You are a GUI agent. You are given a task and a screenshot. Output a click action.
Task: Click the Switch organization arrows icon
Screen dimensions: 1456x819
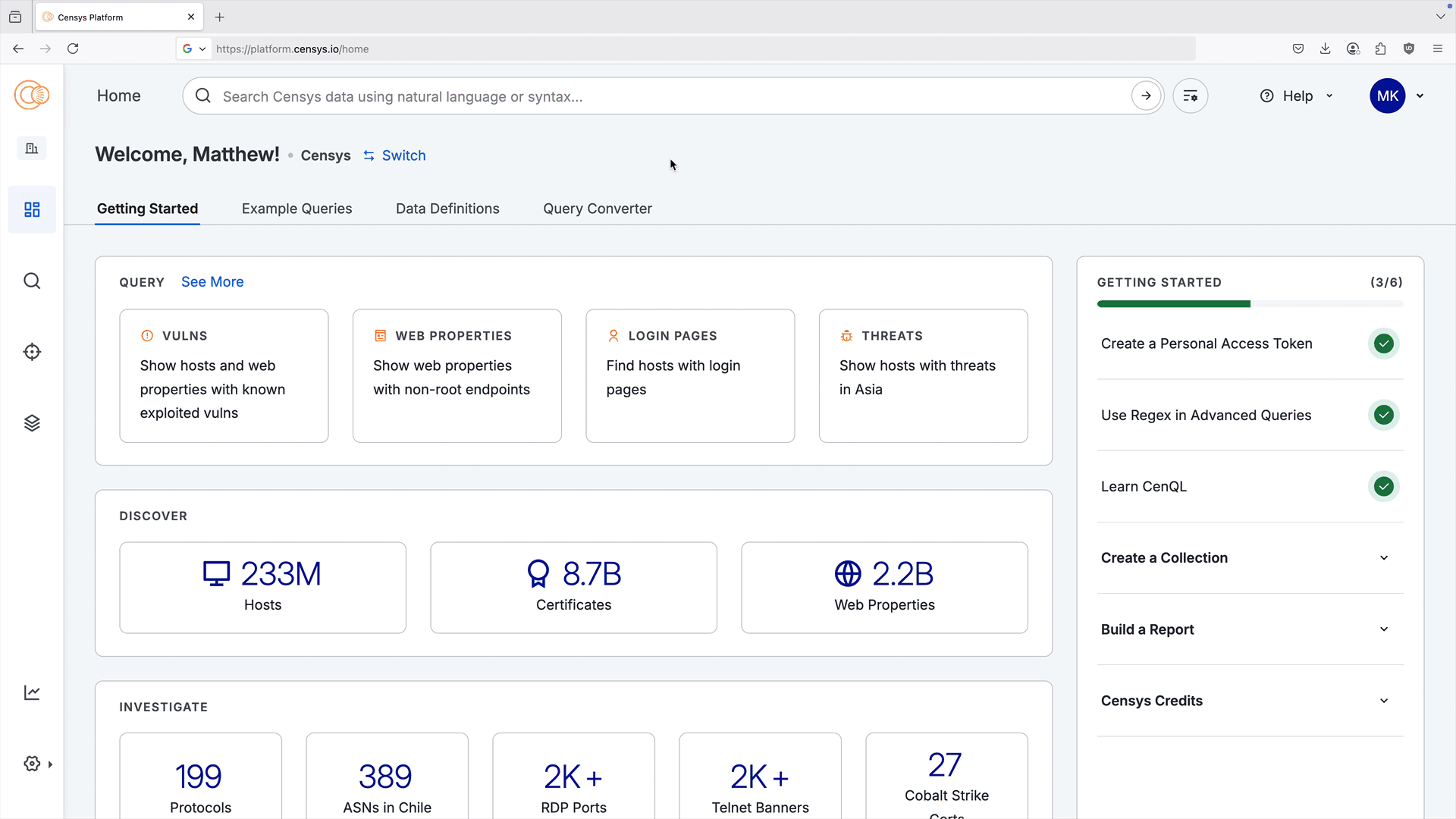369,155
